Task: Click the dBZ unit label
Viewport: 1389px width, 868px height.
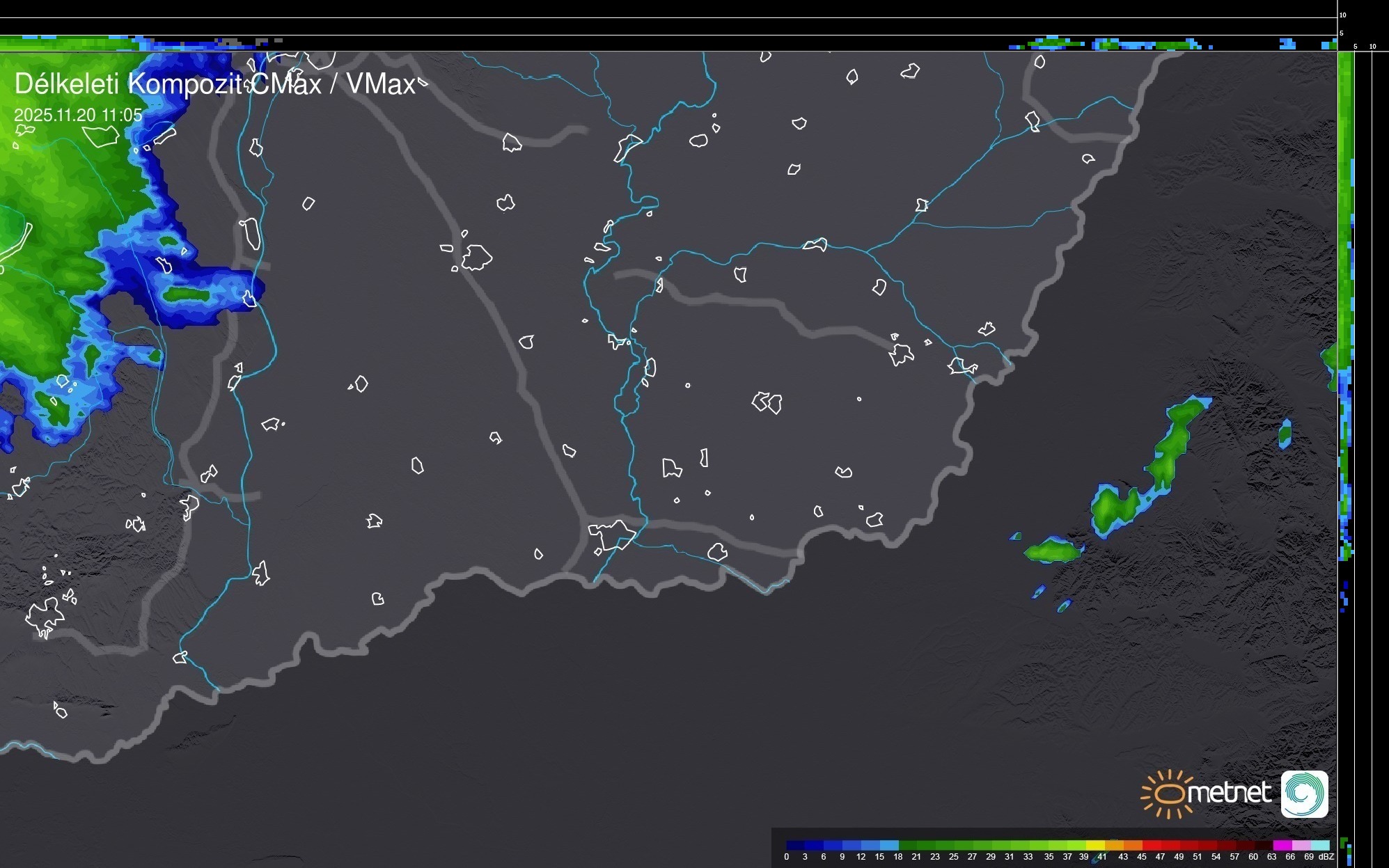Action: point(1326,857)
